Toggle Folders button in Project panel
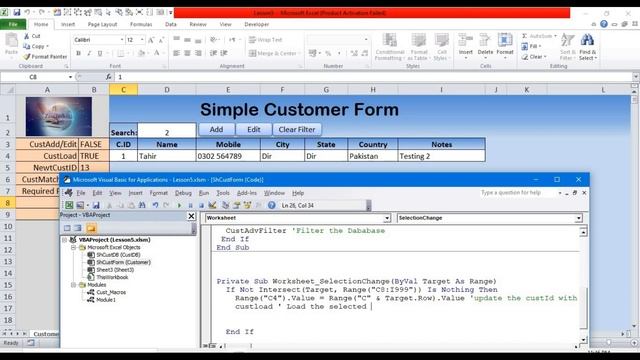The width and height of the screenshot is (640, 360). click(x=91, y=228)
